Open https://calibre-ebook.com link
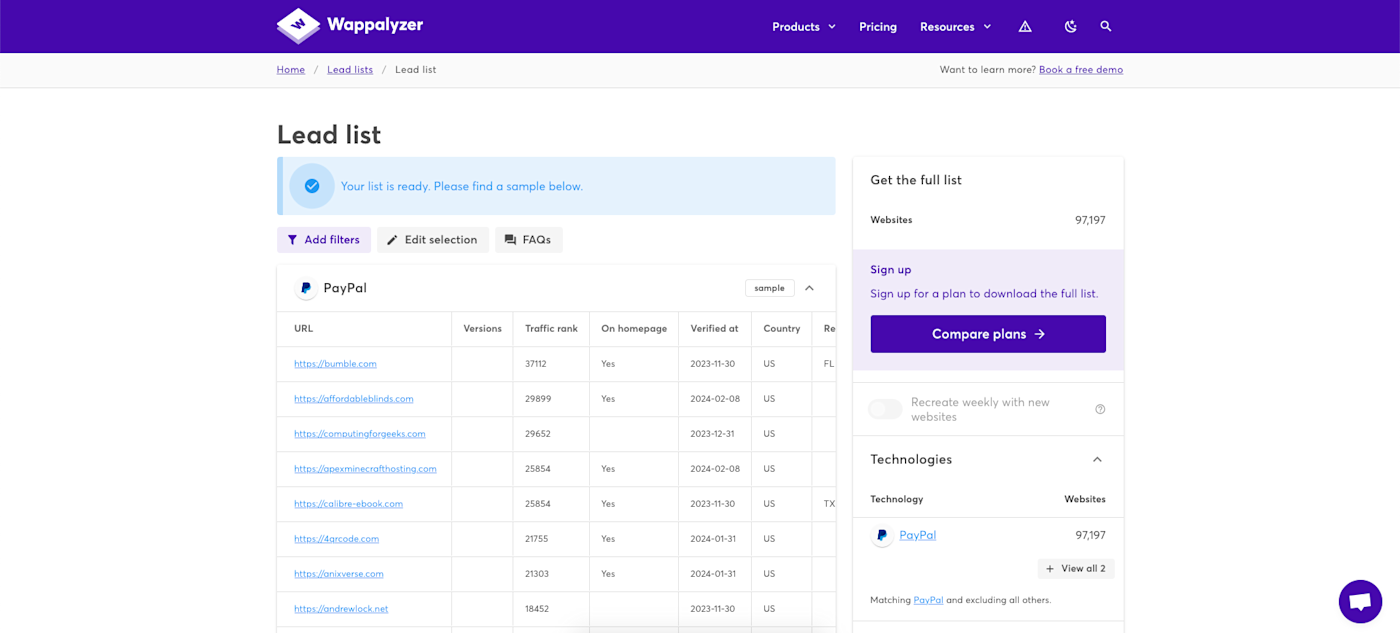 point(348,504)
